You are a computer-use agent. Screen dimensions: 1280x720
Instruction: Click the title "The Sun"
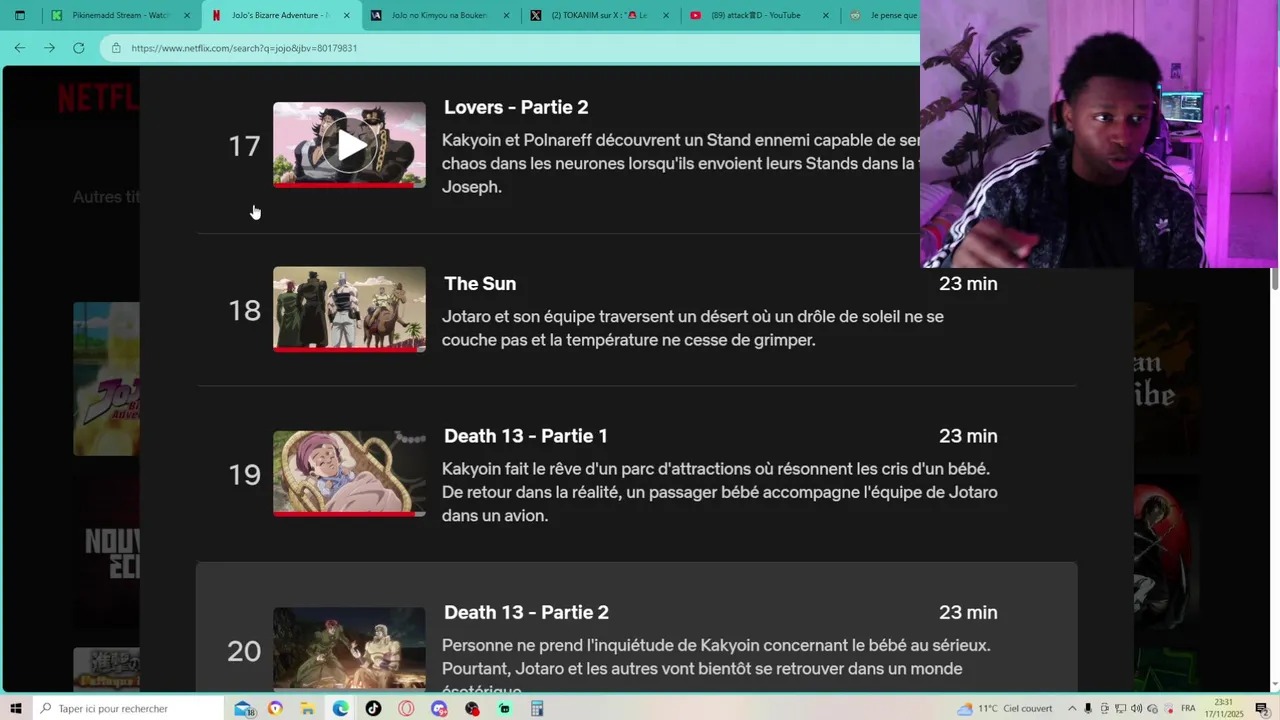[480, 284]
